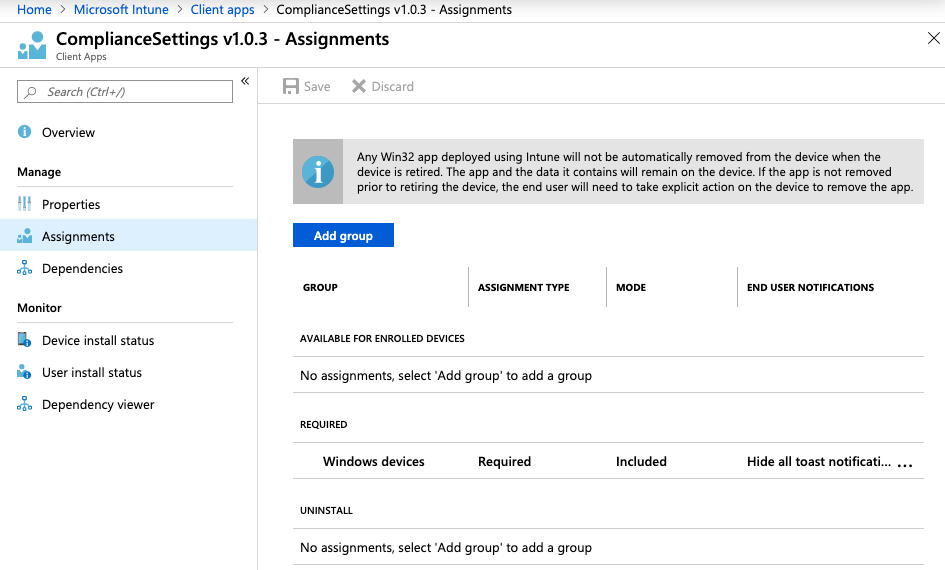Click the info icon in Win32 banner
945x570 pixels.
318,172
